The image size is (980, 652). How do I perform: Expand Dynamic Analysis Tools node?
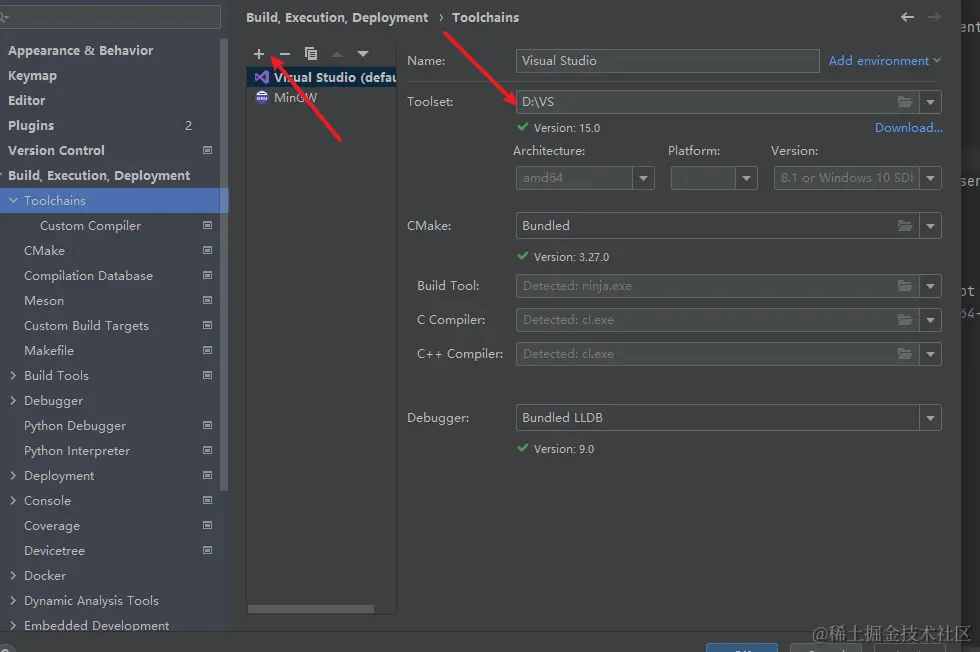pyautogui.click(x=13, y=600)
